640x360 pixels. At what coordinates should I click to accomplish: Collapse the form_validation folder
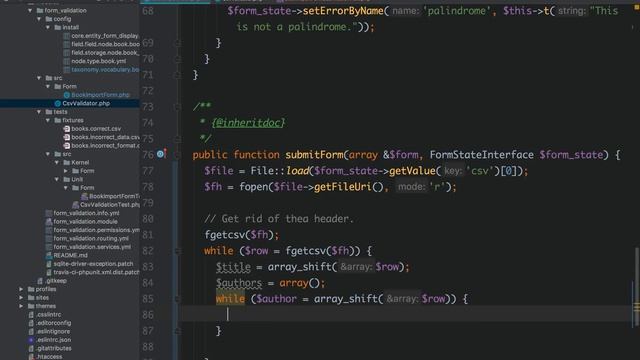(30, 11)
